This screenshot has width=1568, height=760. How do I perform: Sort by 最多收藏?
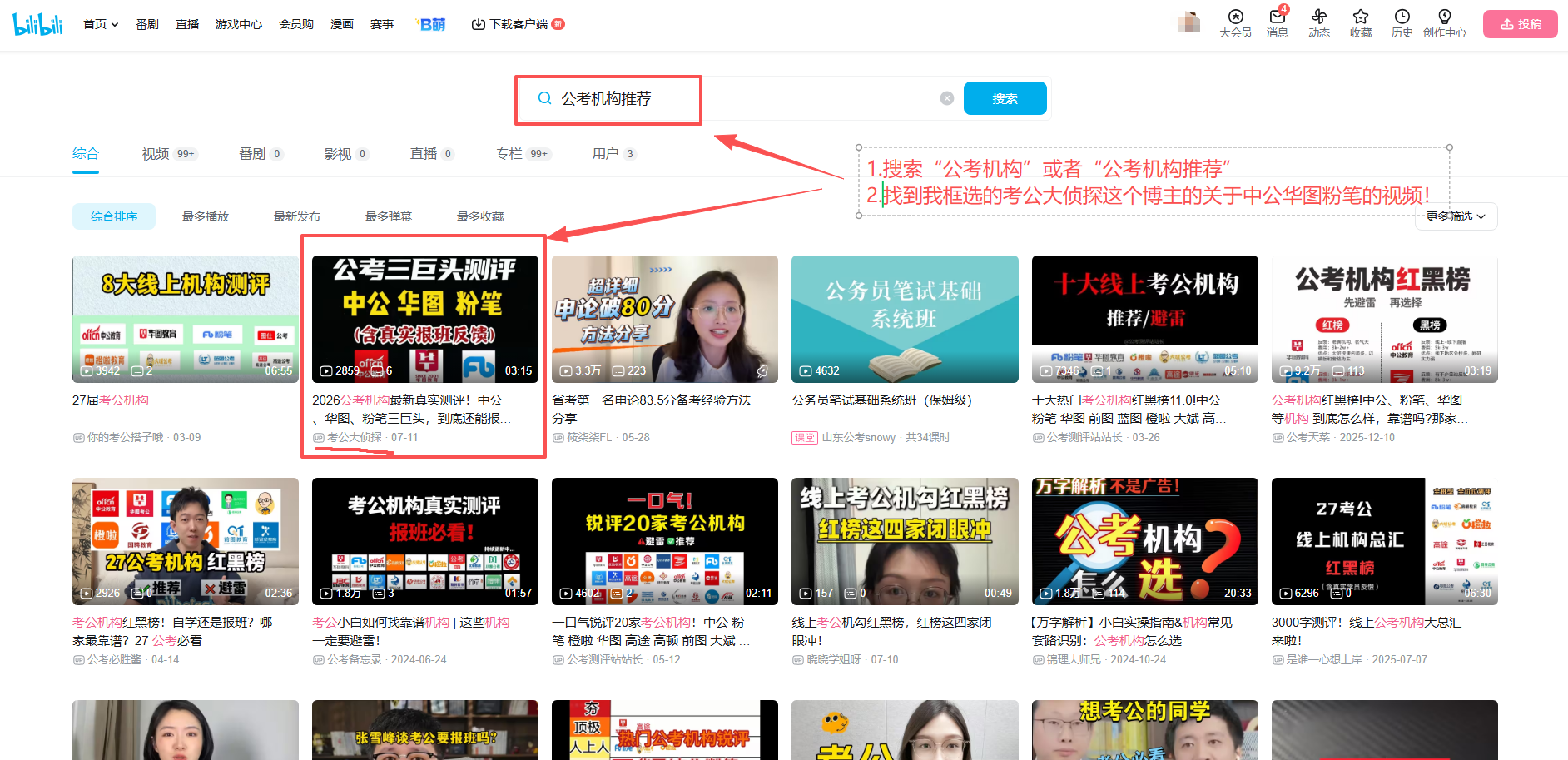480,216
